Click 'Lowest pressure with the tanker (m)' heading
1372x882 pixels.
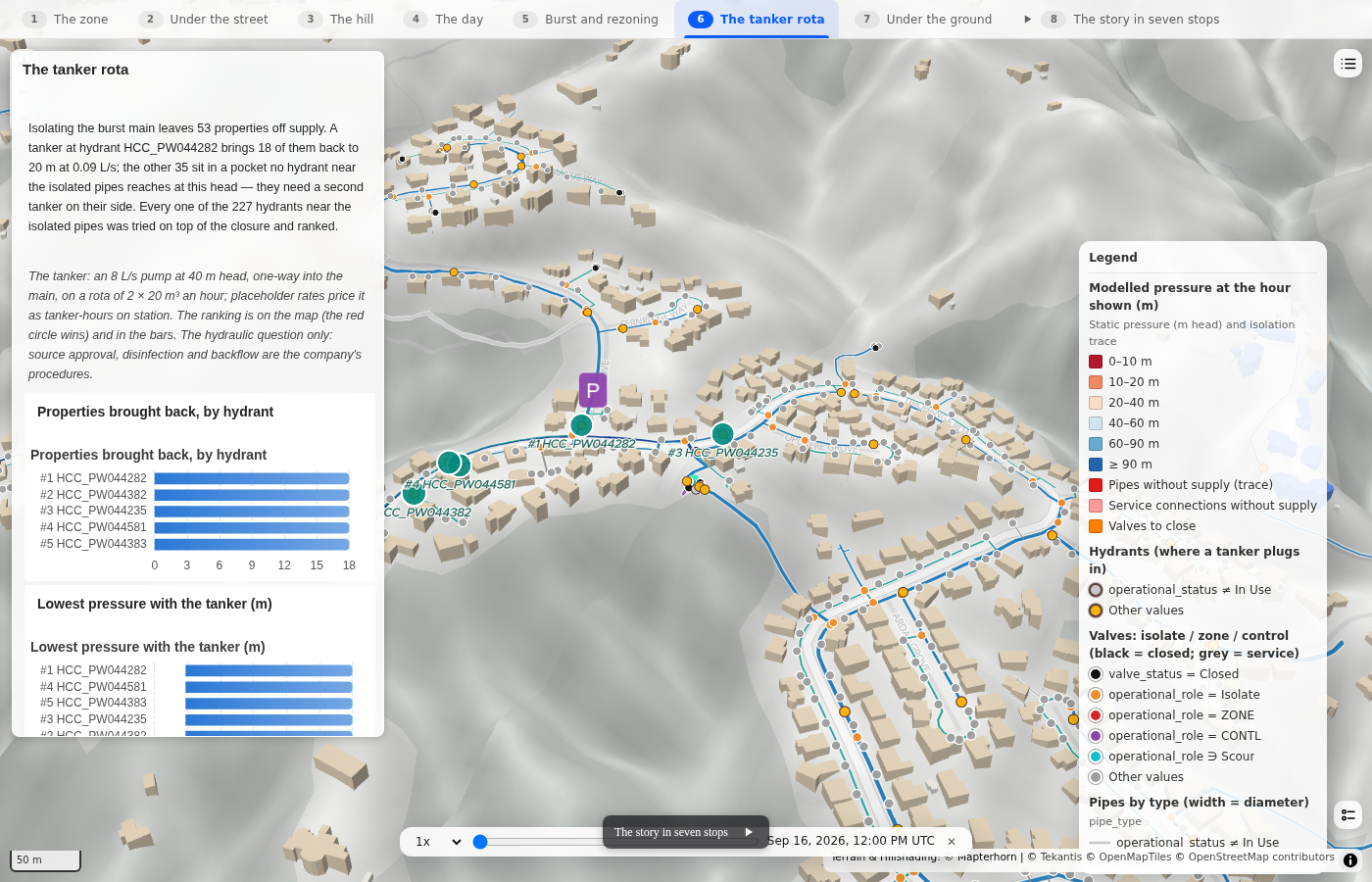(x=155, y=604)
